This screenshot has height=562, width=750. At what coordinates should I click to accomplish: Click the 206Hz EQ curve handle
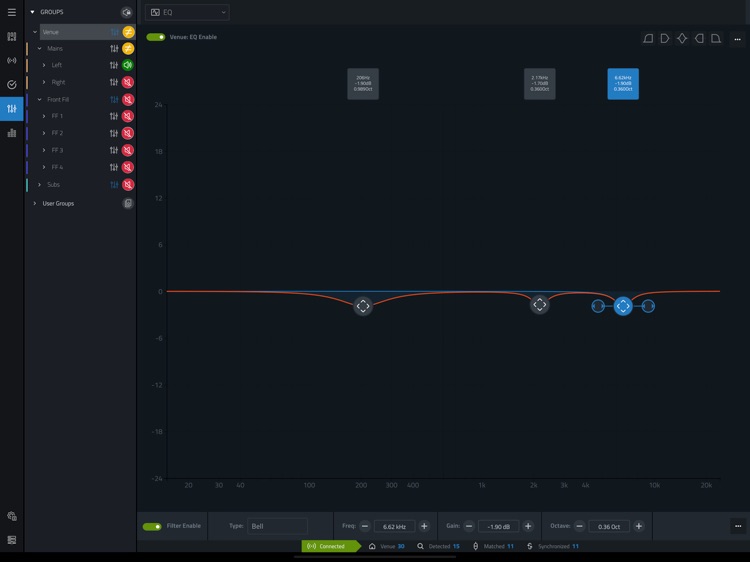coord(363,306)
